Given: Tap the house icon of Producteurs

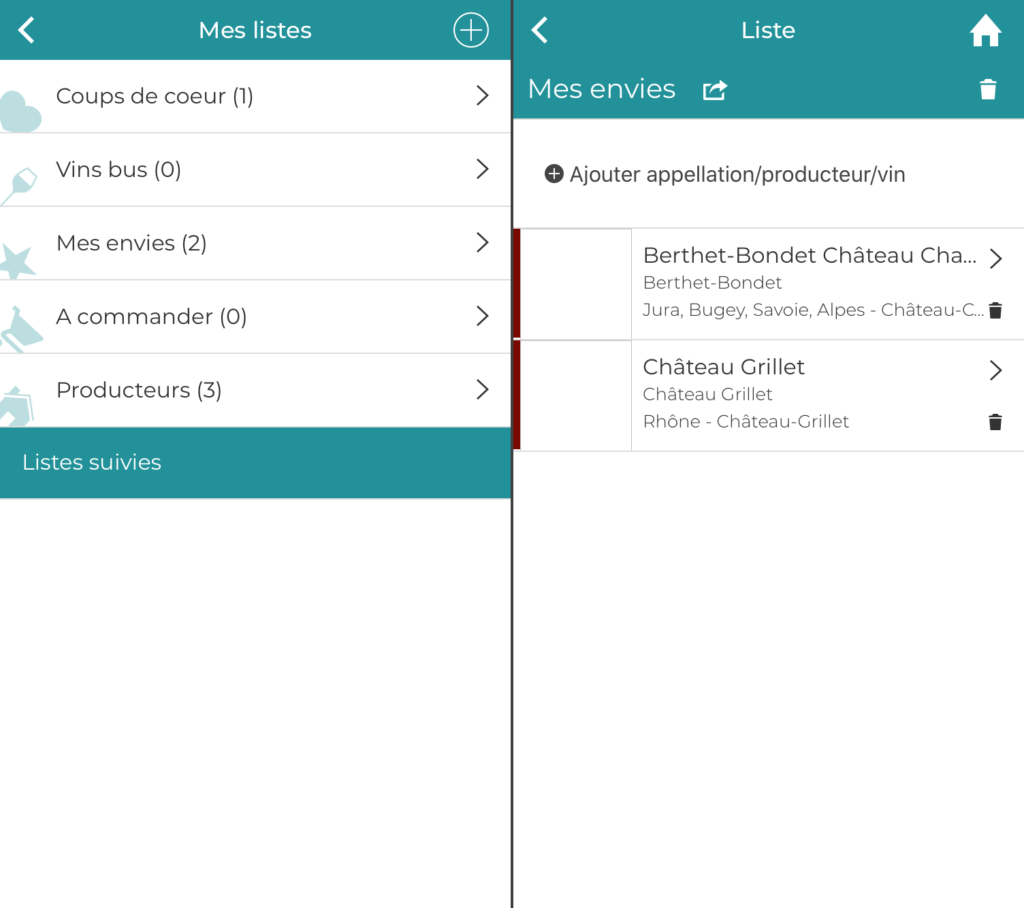Looking at the screenshot, I should tap(18, 406).
